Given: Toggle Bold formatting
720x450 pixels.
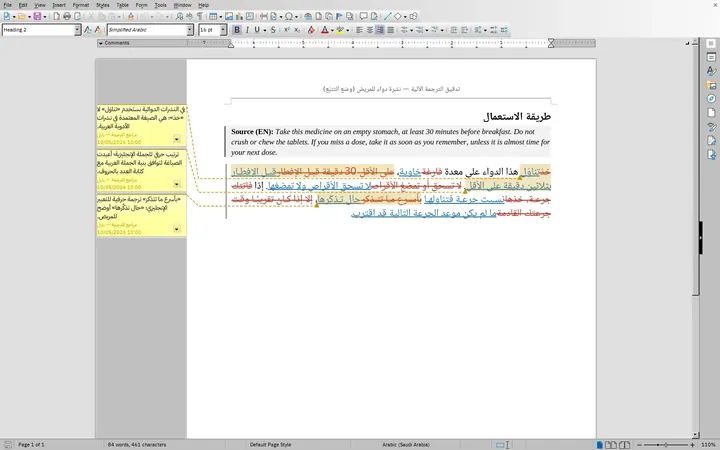Looking at the screenshot, I should (x=236, y=30).
